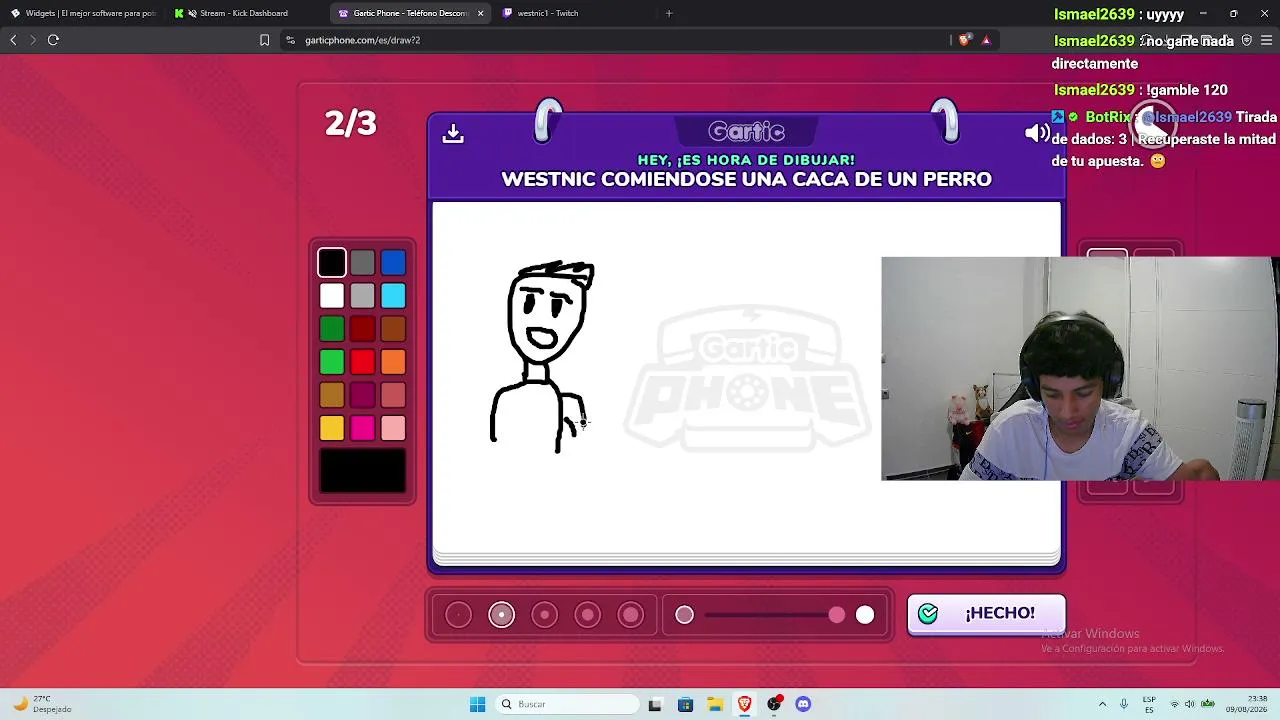The width and height of the screenshot is (1280, 720).
Task: Reload the Gartic Phone page
Action: pos(53,40)
